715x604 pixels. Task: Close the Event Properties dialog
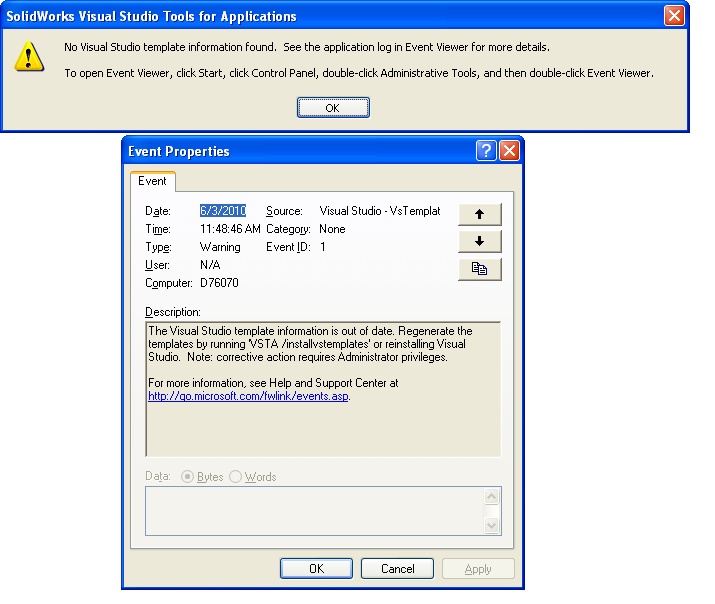(x=509, y=150)
